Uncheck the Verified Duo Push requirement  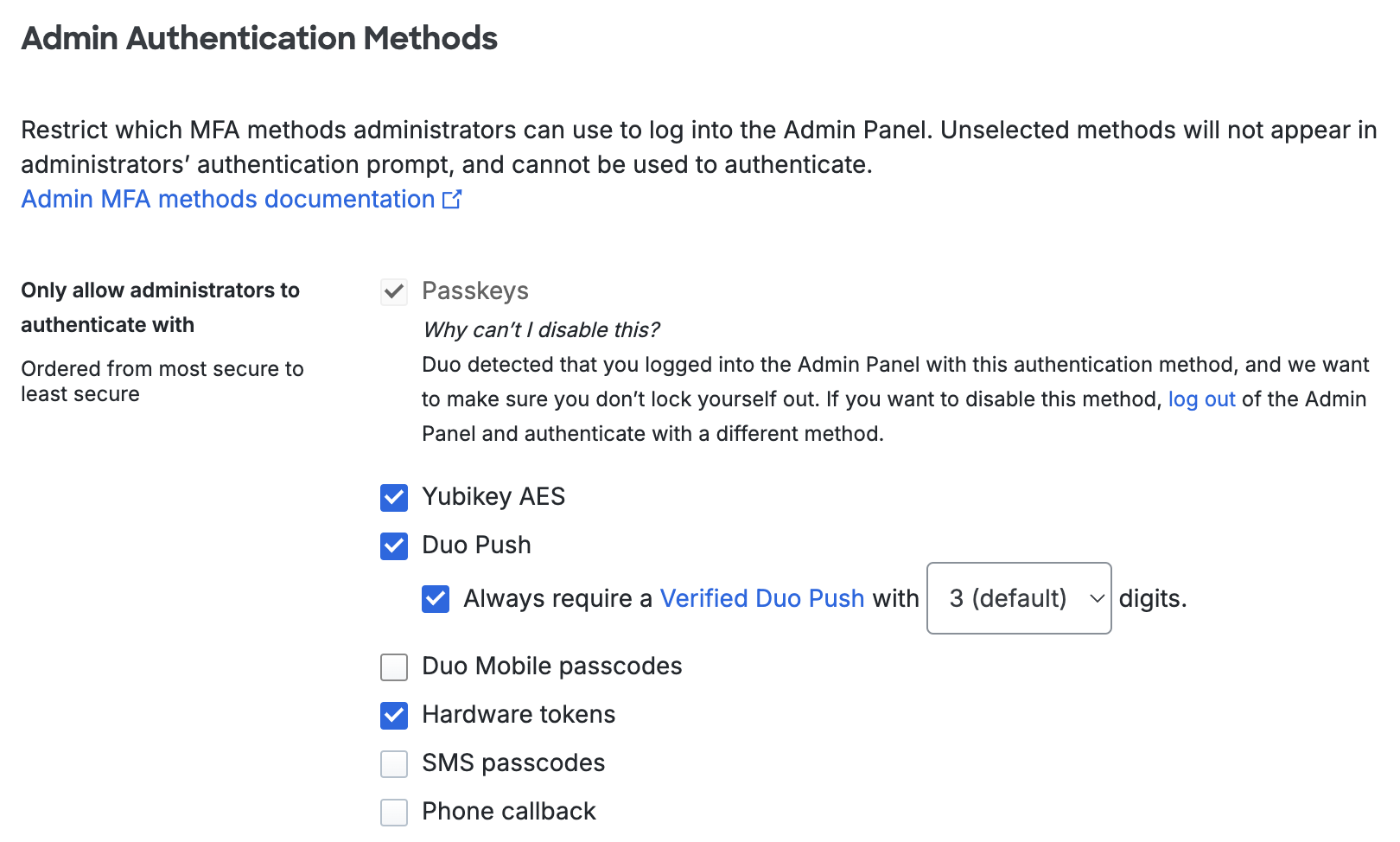point(436,599)
